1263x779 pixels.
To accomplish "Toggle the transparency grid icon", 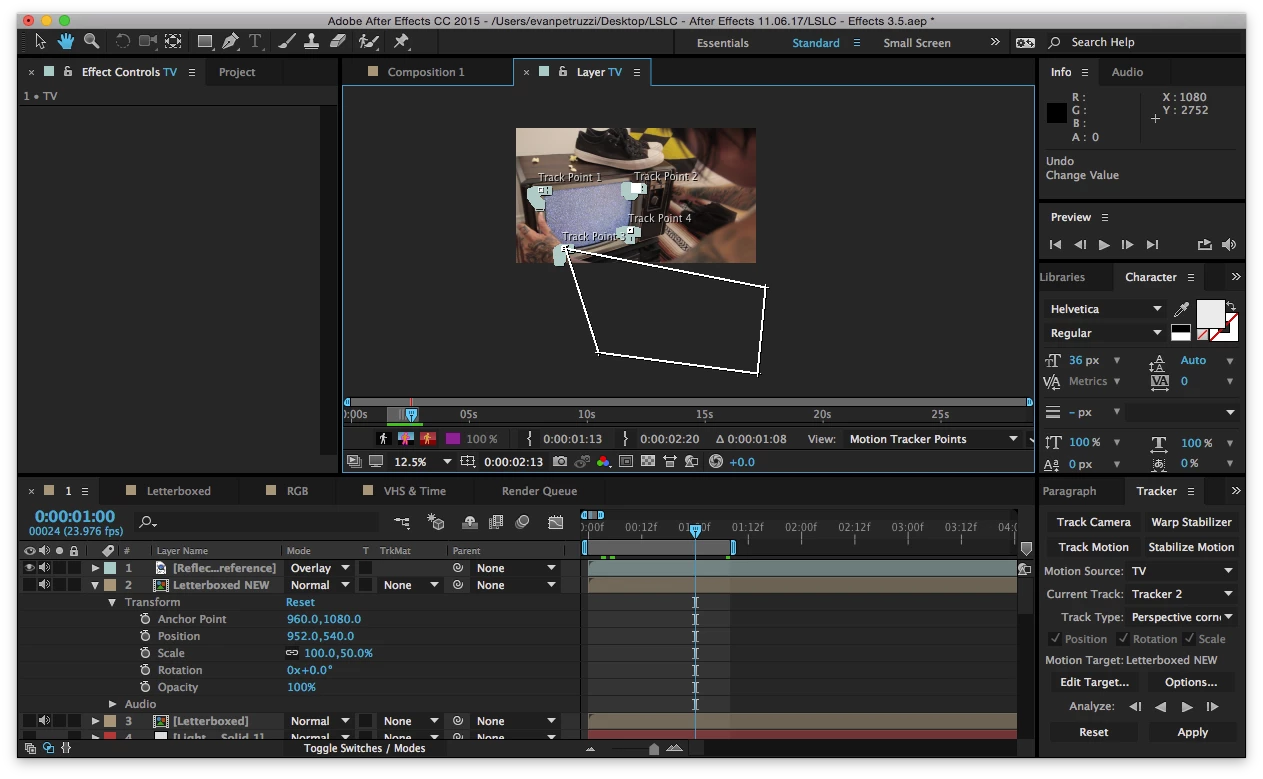I will (x=648, y=461).
